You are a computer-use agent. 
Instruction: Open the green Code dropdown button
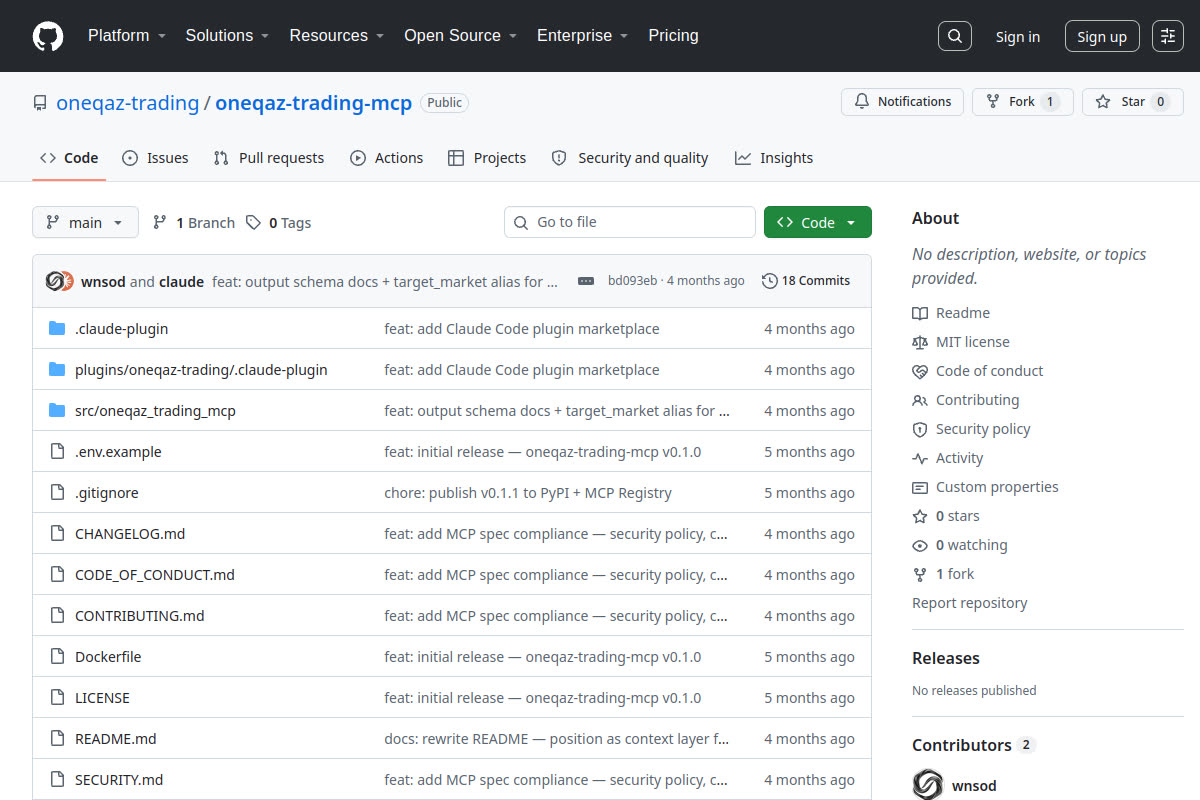(x=817, y=222)
